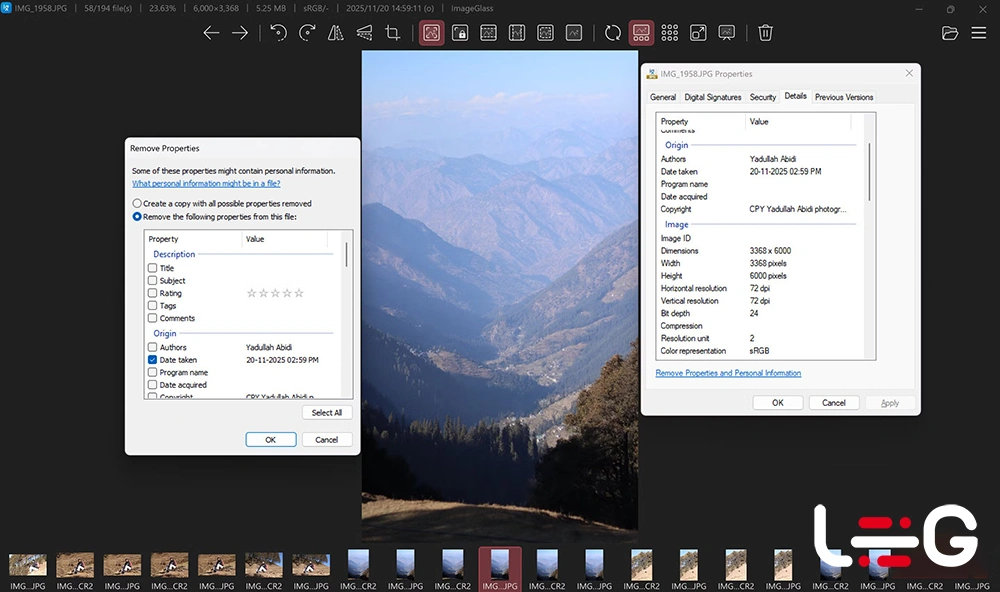Select the highlighted IMG thumbnail in filmstrip
Image resolution: width=1000 pixels, height=592 pixels.
499,564
